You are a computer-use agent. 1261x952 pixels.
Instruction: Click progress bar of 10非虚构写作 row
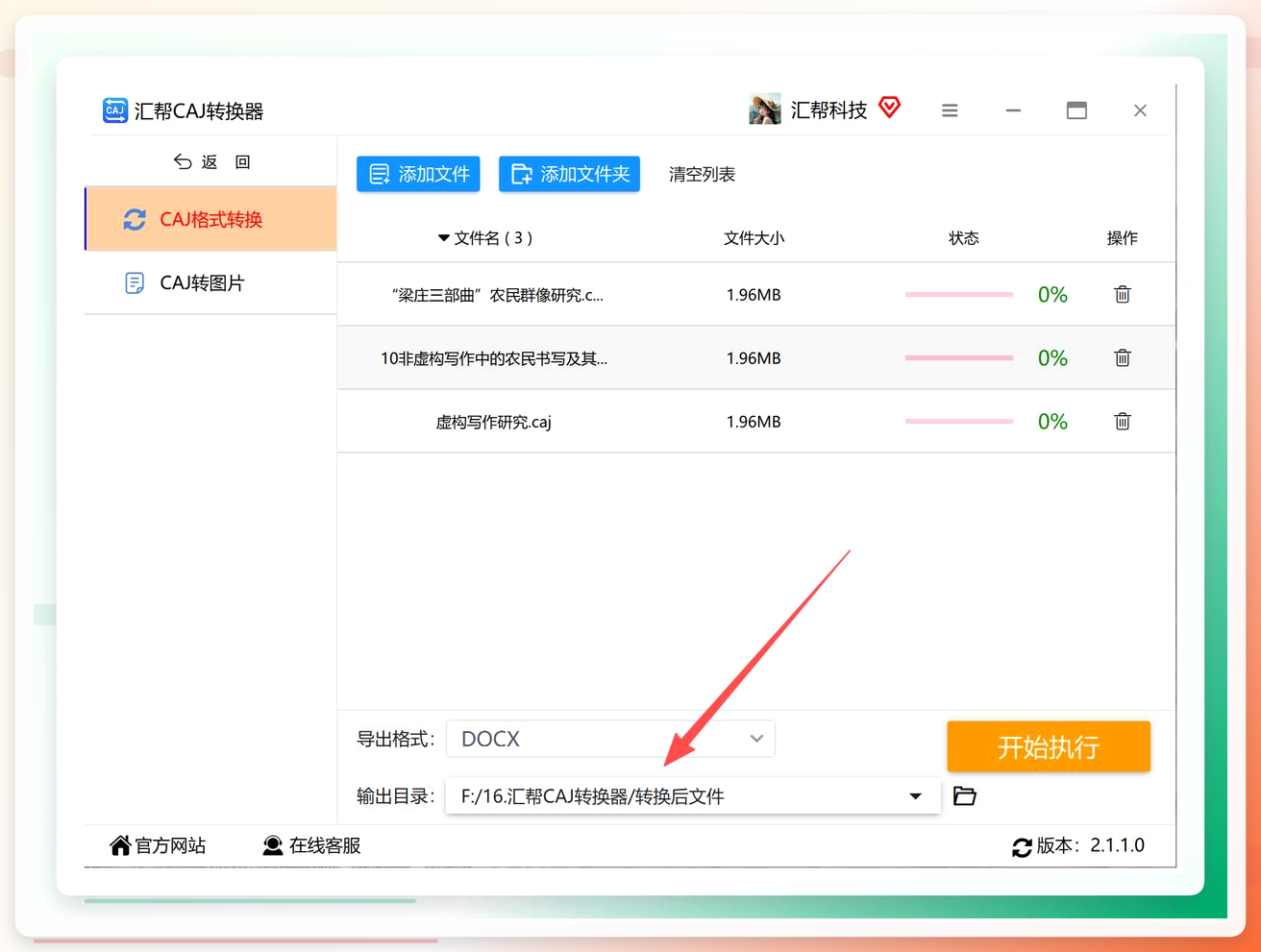click(x=959, y=358)
